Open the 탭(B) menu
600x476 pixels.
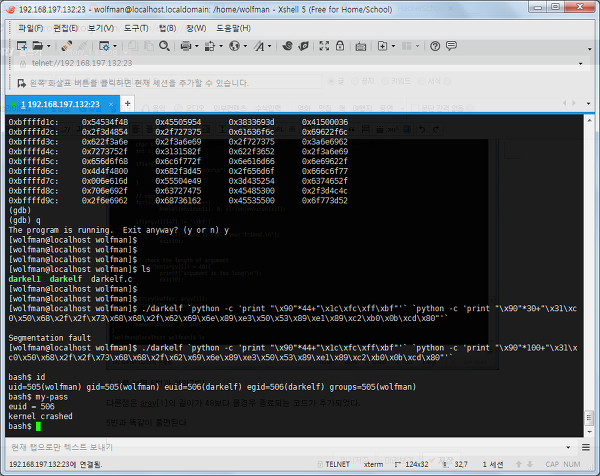[x=168, y=28]
